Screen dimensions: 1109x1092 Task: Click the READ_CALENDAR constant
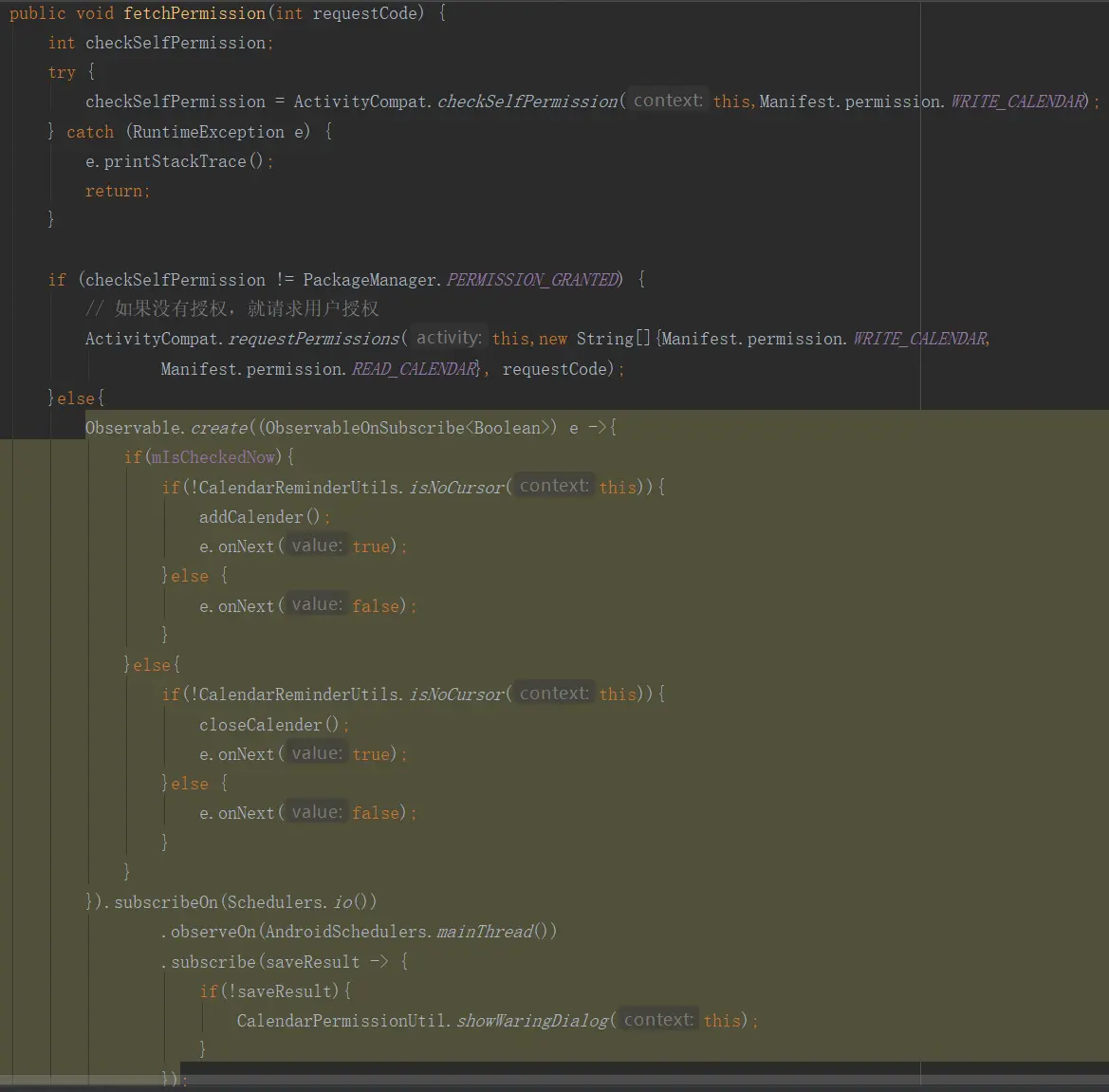tap(415, 369)
